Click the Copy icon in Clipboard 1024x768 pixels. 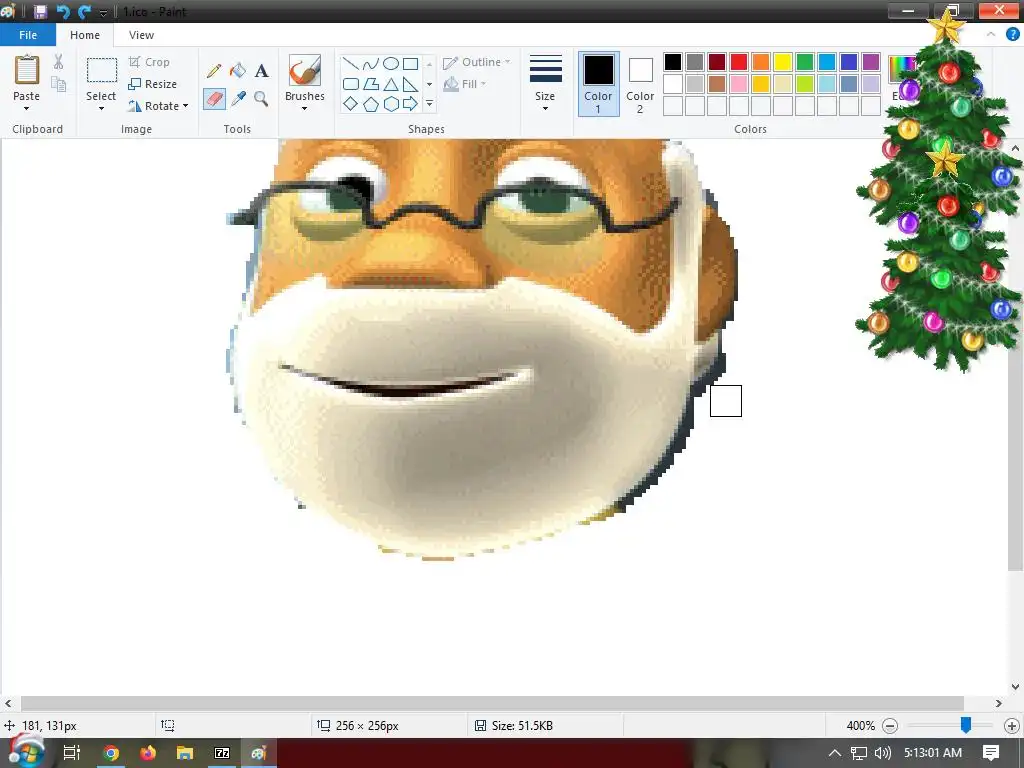point(59,84)
